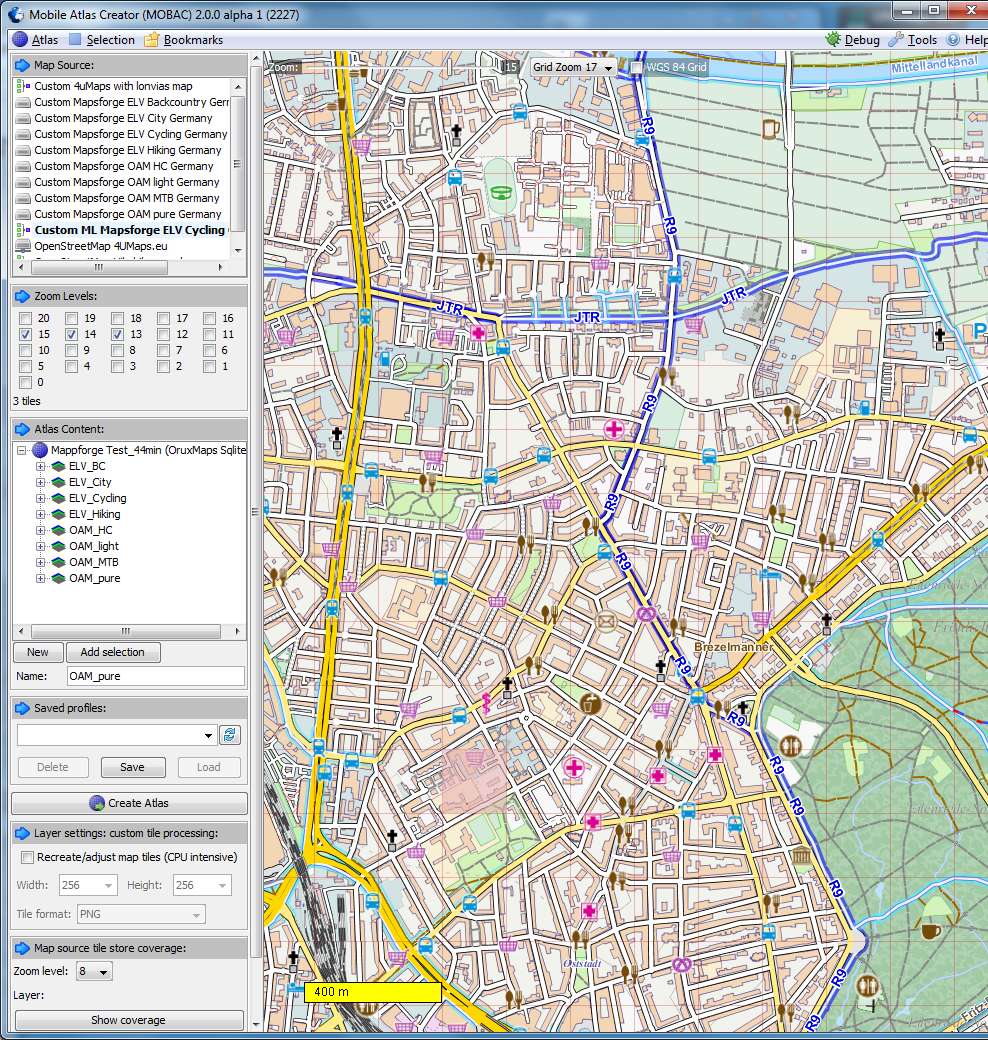Screen dimensions: 988x1040
Task: Collapse Zoom Levels panel via its arrow icon
Action: click(22, 296)
